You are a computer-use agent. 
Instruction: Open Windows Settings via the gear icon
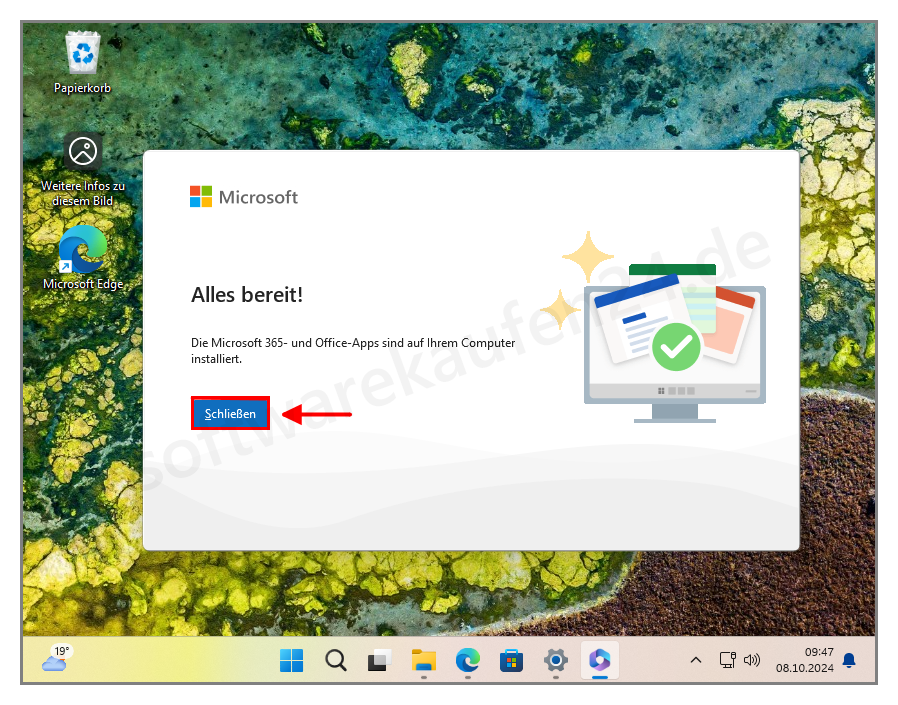(555, 661)
